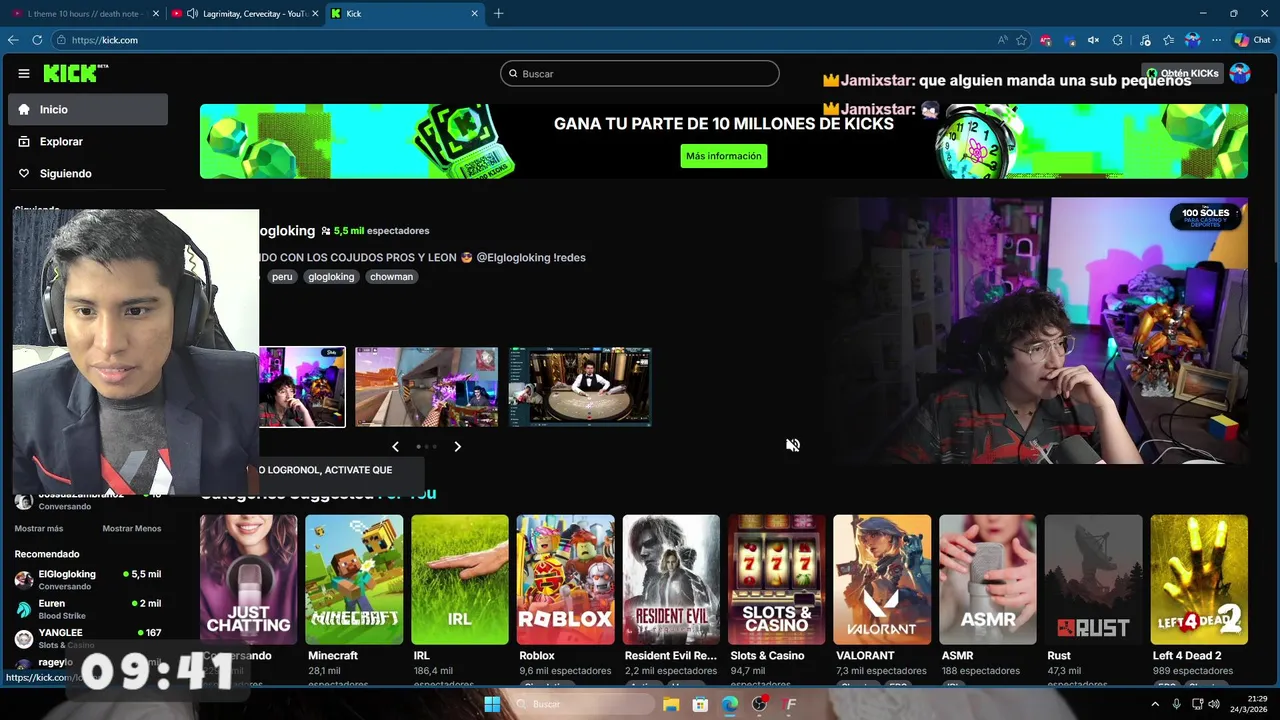Image resolution: width=1280 pixels, height=720 pixels.
Task: Select the Explorar sidebar item
Action: (88, 142)
